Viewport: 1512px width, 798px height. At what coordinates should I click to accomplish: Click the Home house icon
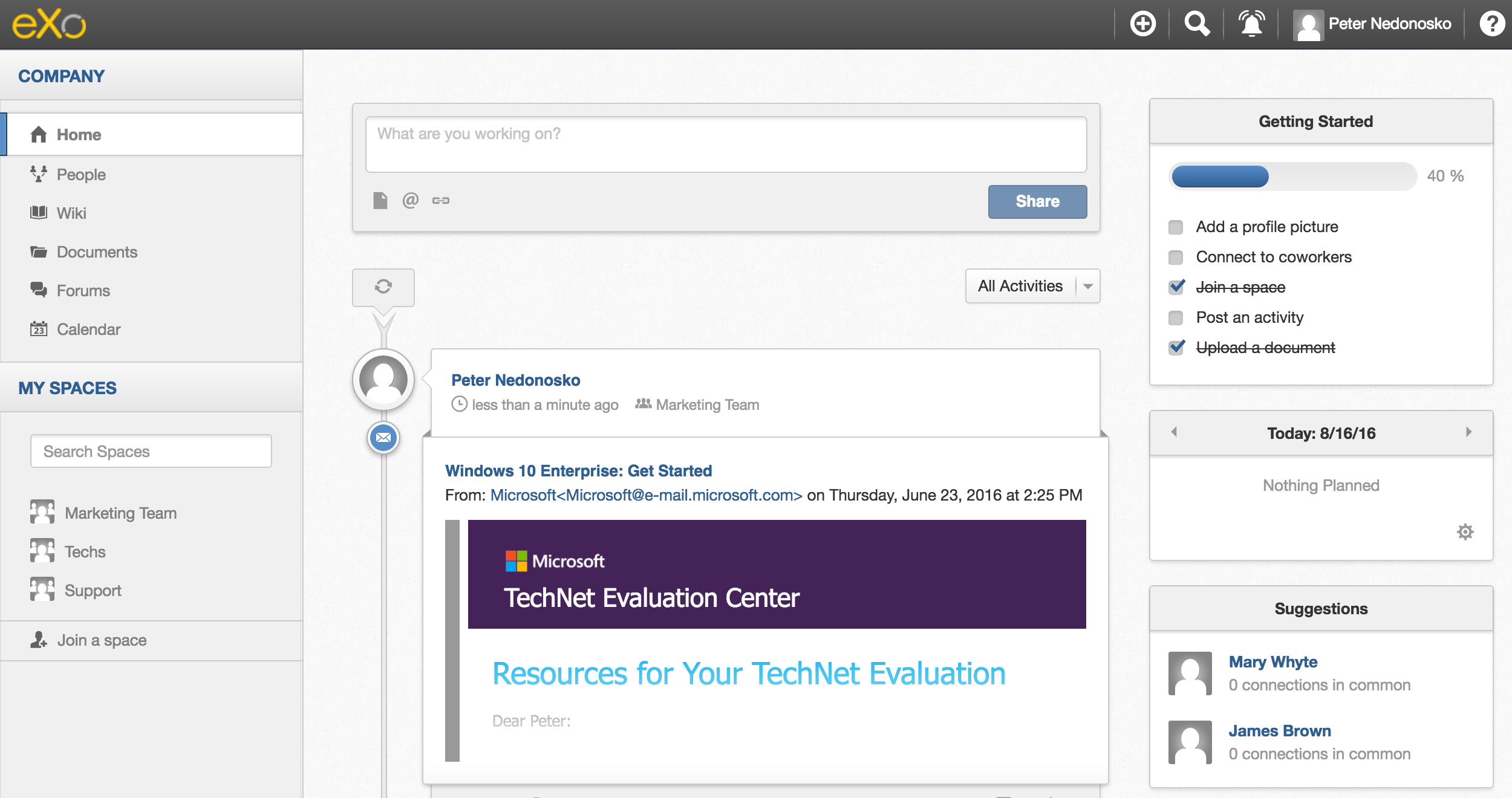click(39, 134)
